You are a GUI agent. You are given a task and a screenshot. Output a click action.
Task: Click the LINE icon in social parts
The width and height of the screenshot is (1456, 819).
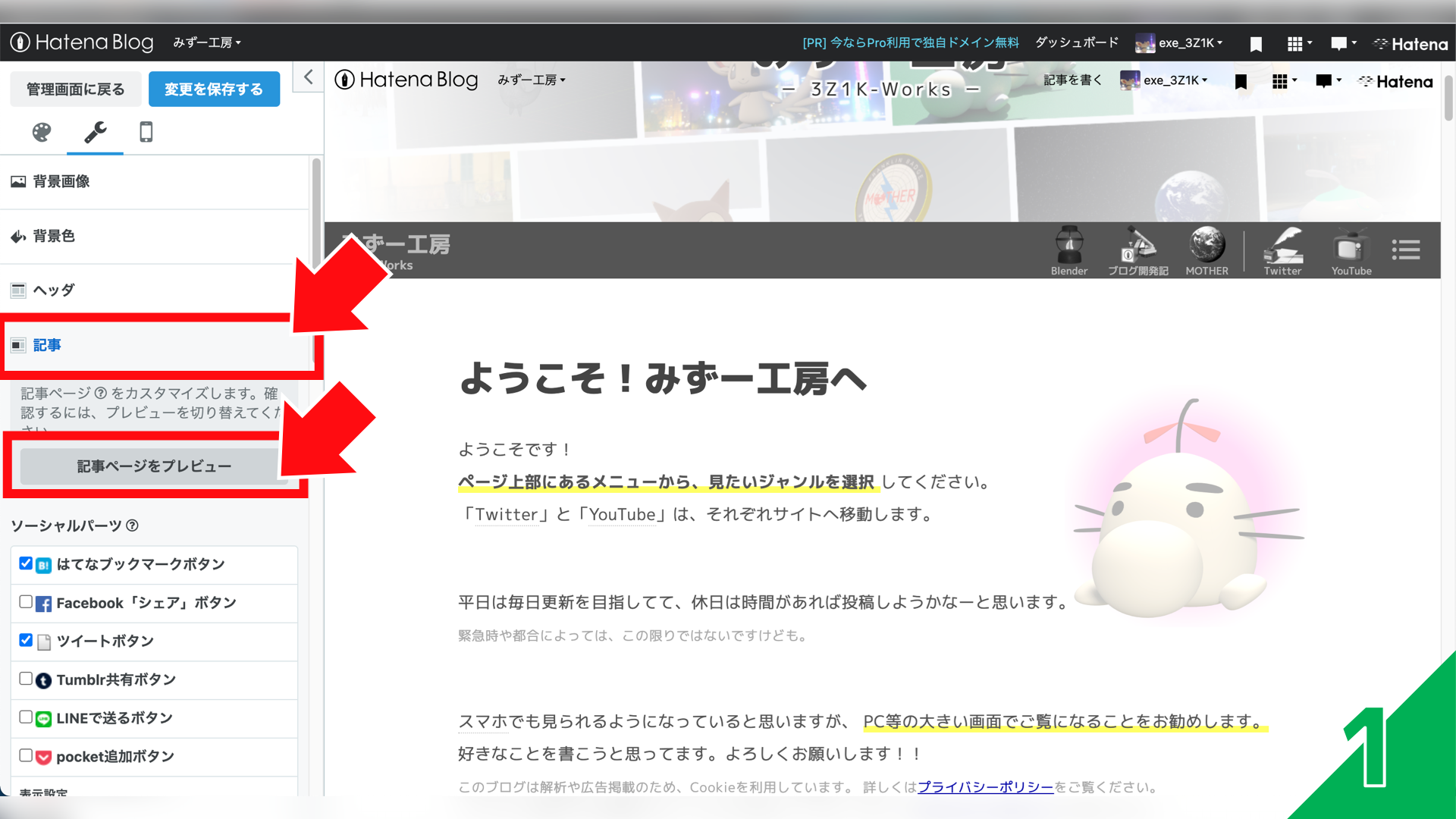[x=44, y=719]
